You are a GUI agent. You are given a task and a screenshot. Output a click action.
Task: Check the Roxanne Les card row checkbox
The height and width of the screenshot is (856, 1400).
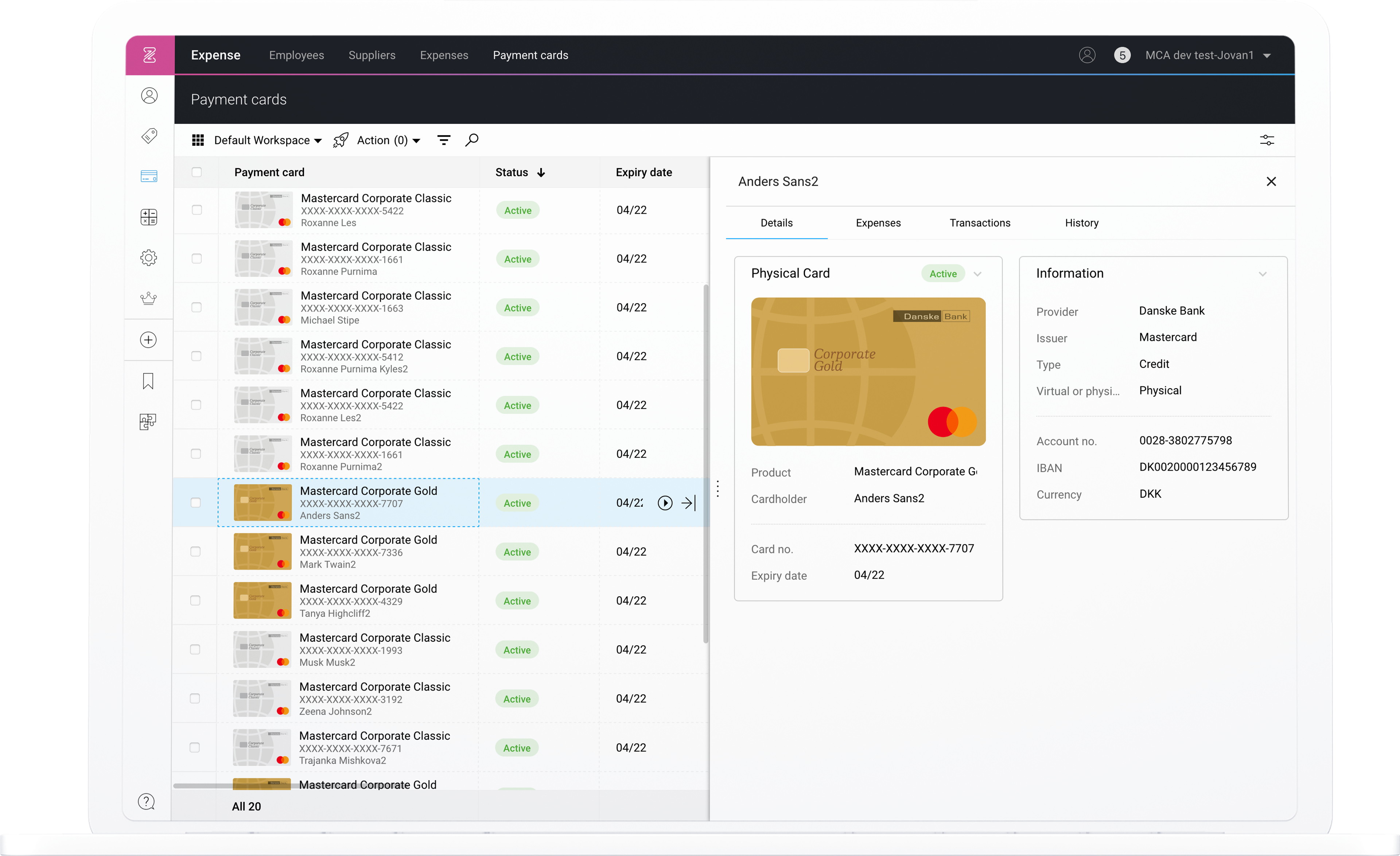197,210
